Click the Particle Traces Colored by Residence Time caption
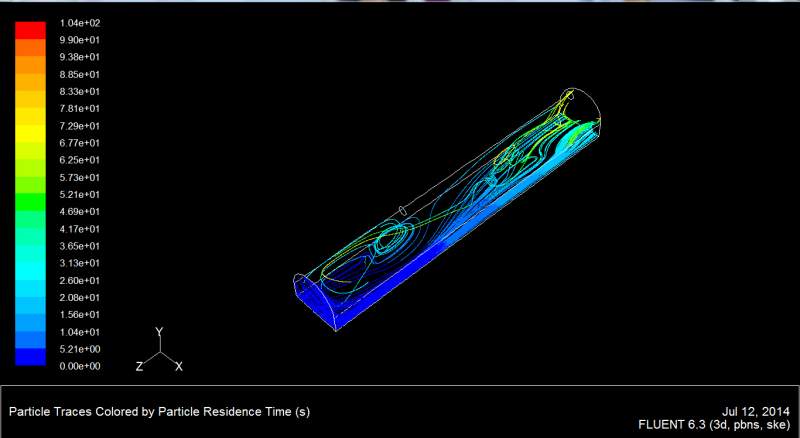The height and width of the screenshot is (438, 800). (x=160, y=411)
